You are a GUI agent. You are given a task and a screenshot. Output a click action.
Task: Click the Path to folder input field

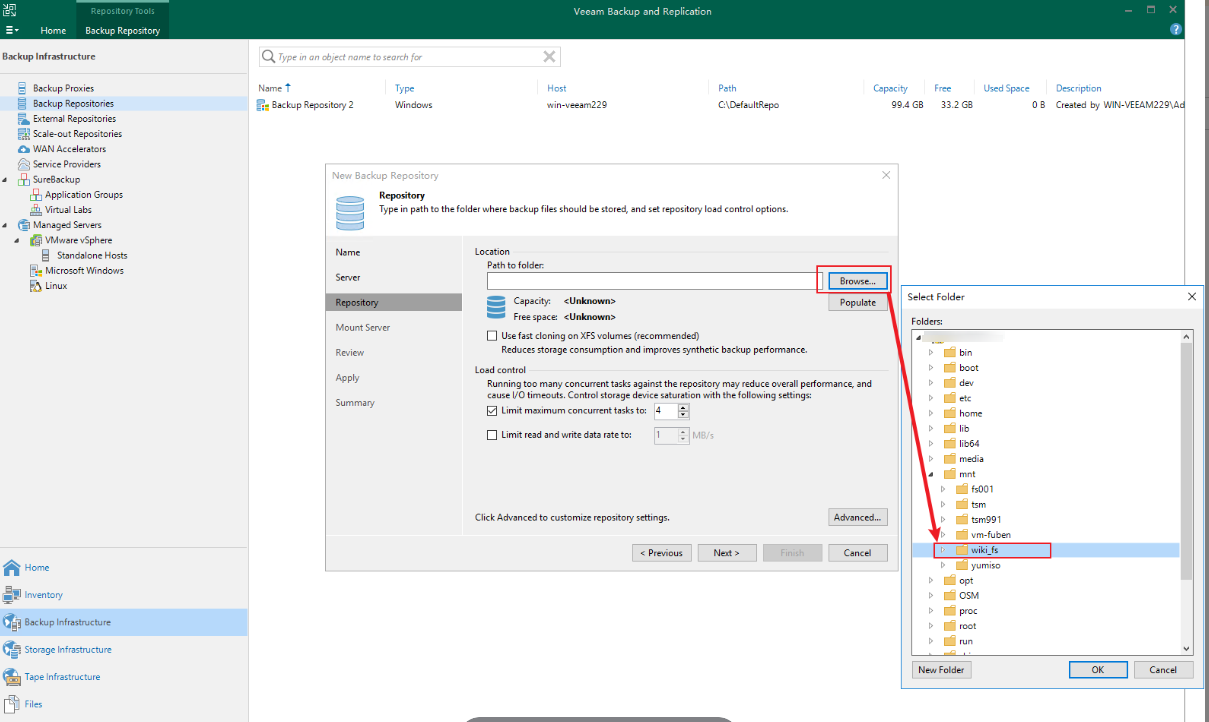click(x=648, y=281)
